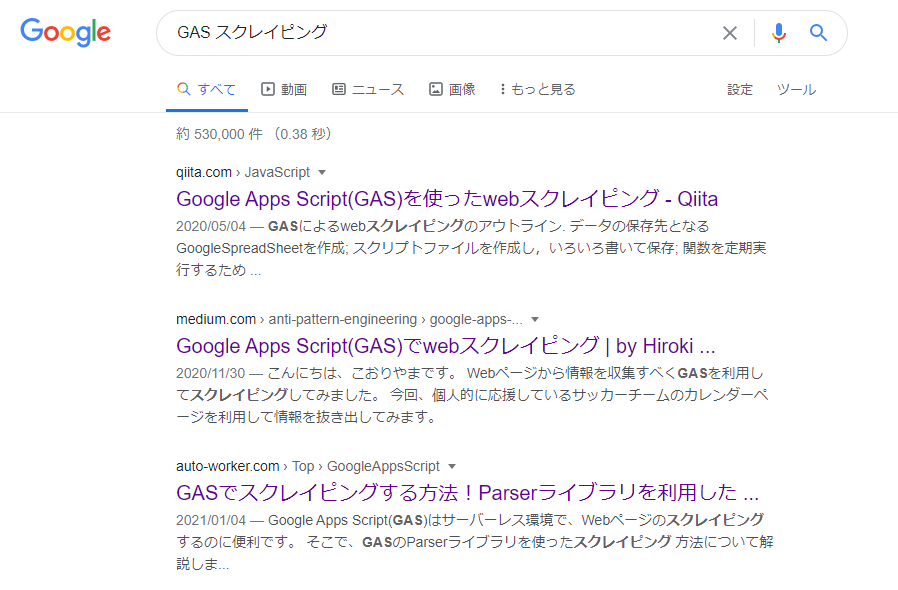Click the Google logo

(x=64, y=32)
